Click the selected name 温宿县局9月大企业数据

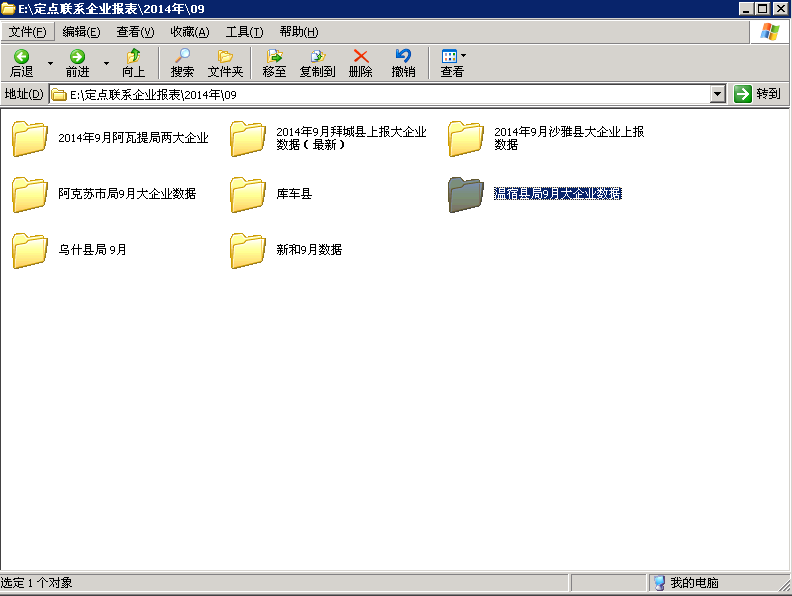558,193
